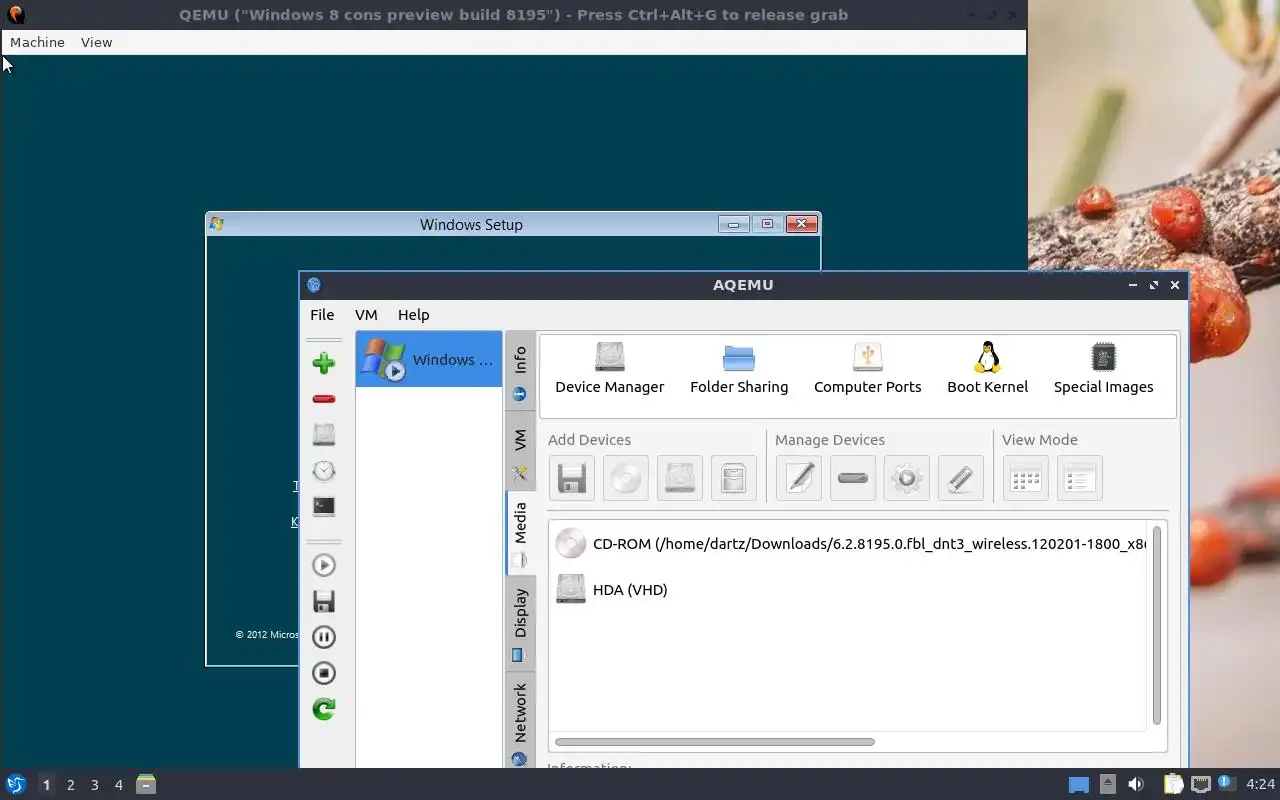Open the Lubuntu start menu
Image resolution: width=1280 pixels, height=800 pixels.
coord(15,784)
